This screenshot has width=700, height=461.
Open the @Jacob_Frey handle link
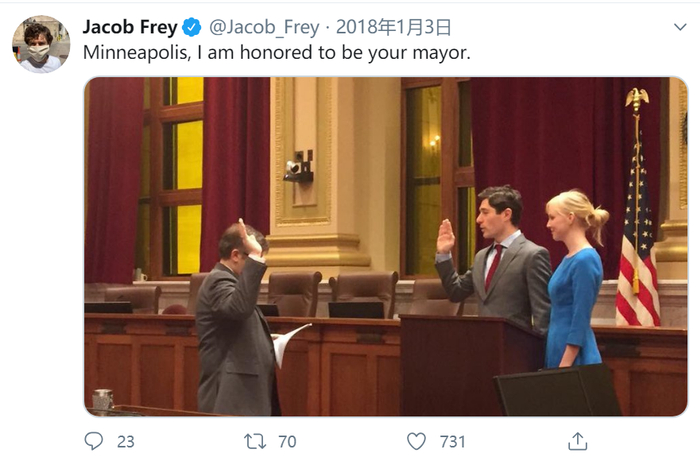[264, 27]
